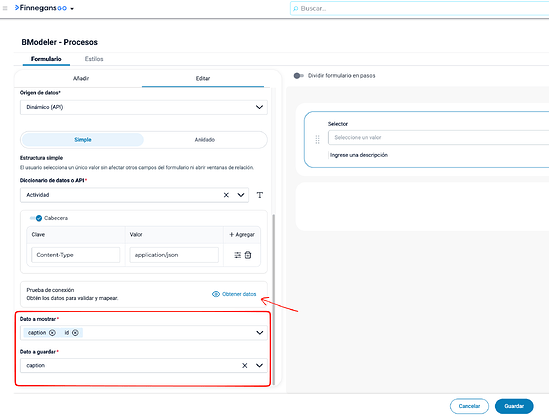Edit the Content-Type key field
The image size is (549, 419).
pyautogui.click(x=76, y=255)
